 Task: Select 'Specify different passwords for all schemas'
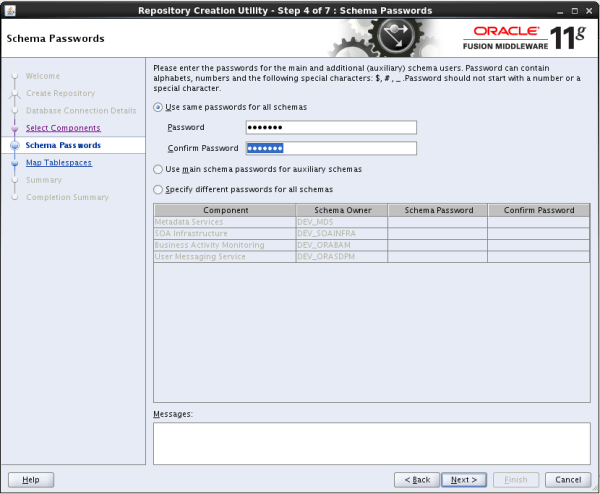(x=157, y=189)
